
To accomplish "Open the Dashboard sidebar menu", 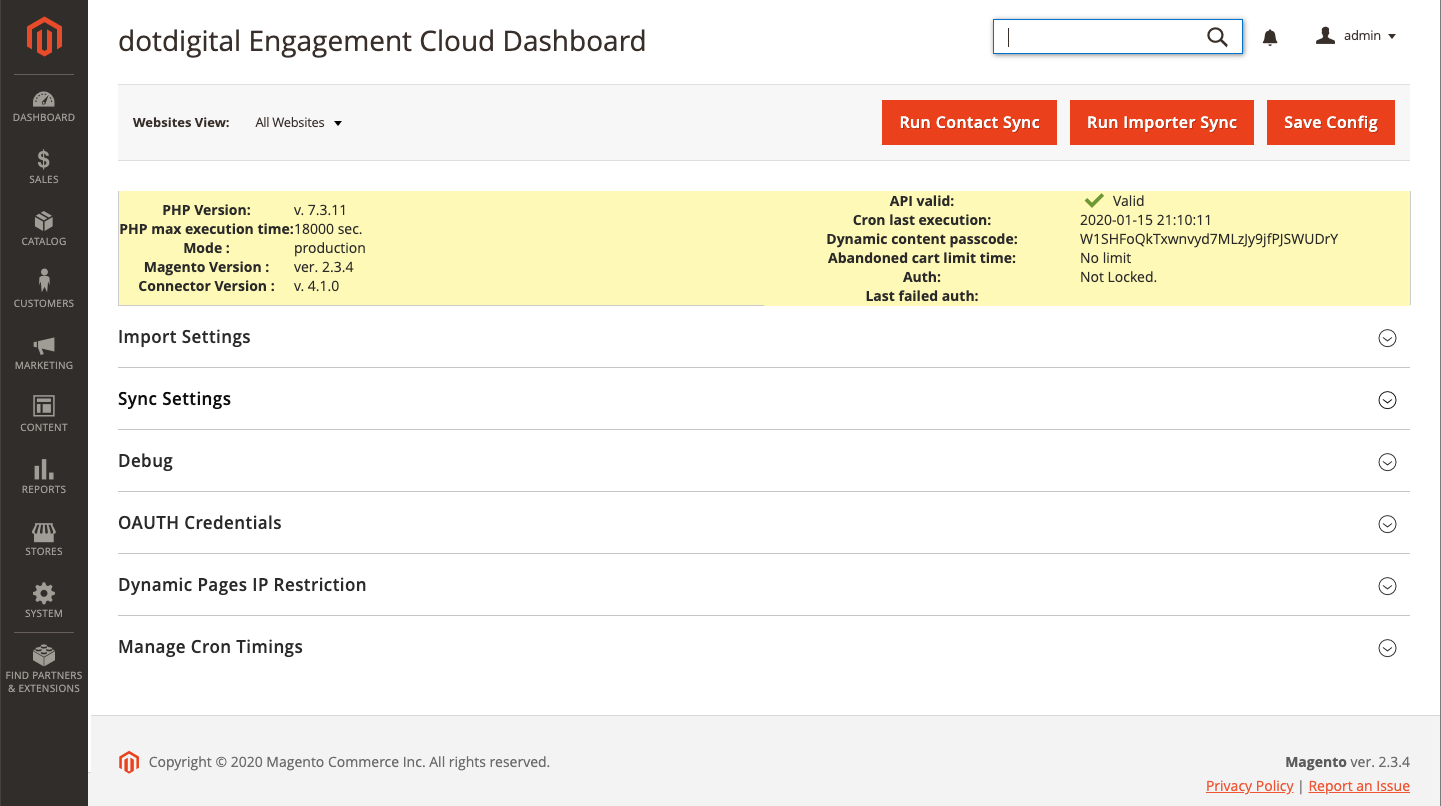I will click(x=44, y=106).
